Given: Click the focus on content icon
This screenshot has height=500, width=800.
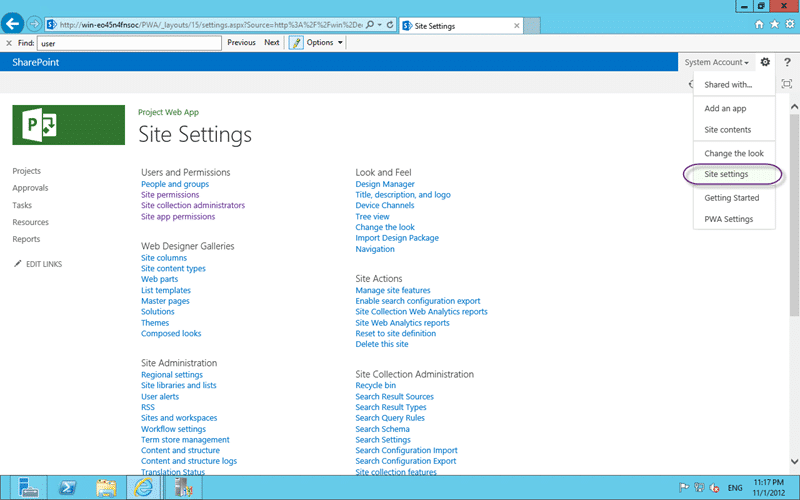Looking at the screenshot, I should point(787,84).
